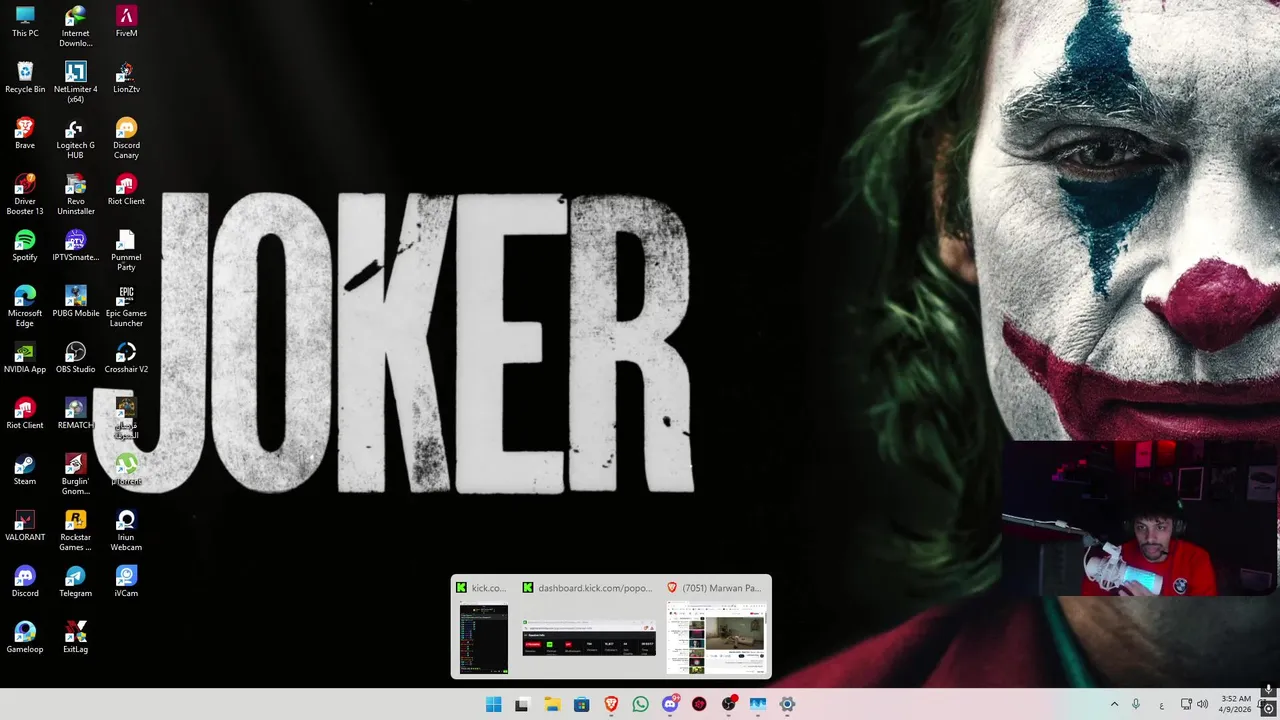The image size is (1280, 720).
Task: Select the Gameloop desktop shortcut
Action: 25,638
